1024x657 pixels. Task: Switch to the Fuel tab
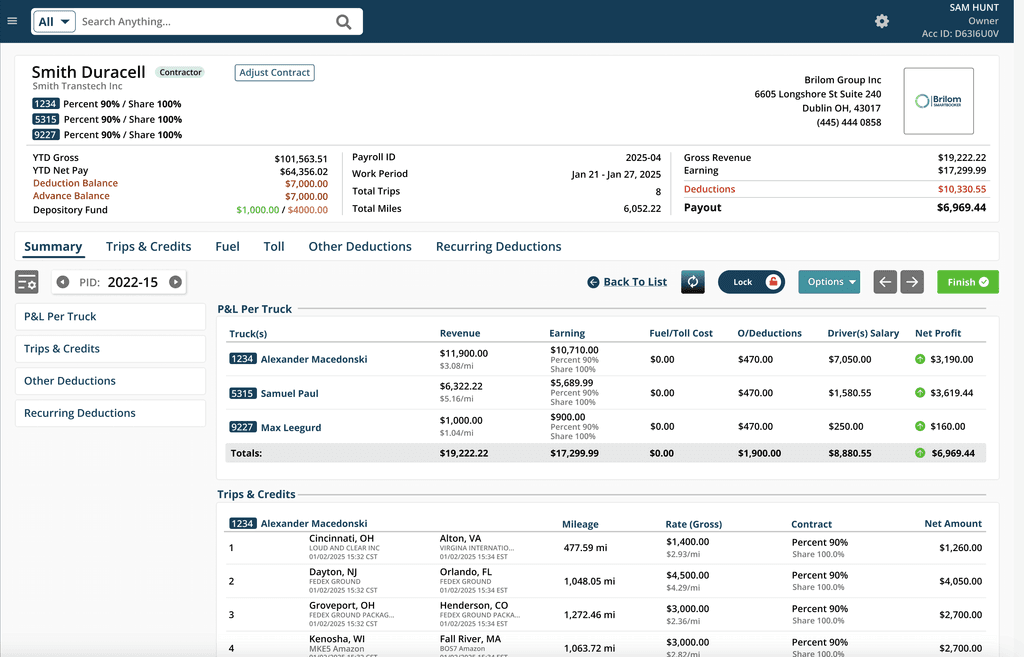pos(227,246)
